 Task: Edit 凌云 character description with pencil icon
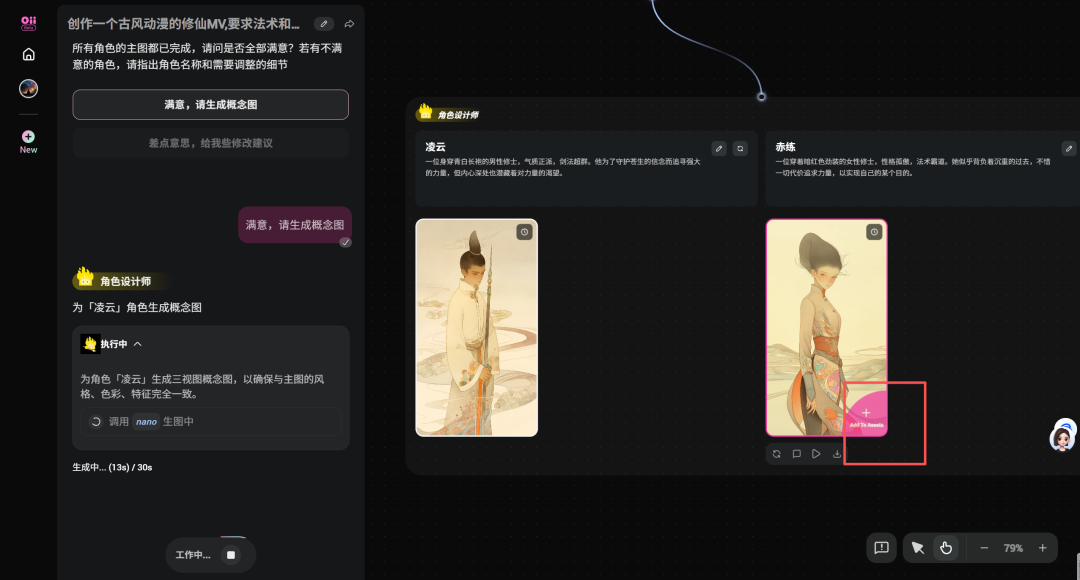pos(718,148)
